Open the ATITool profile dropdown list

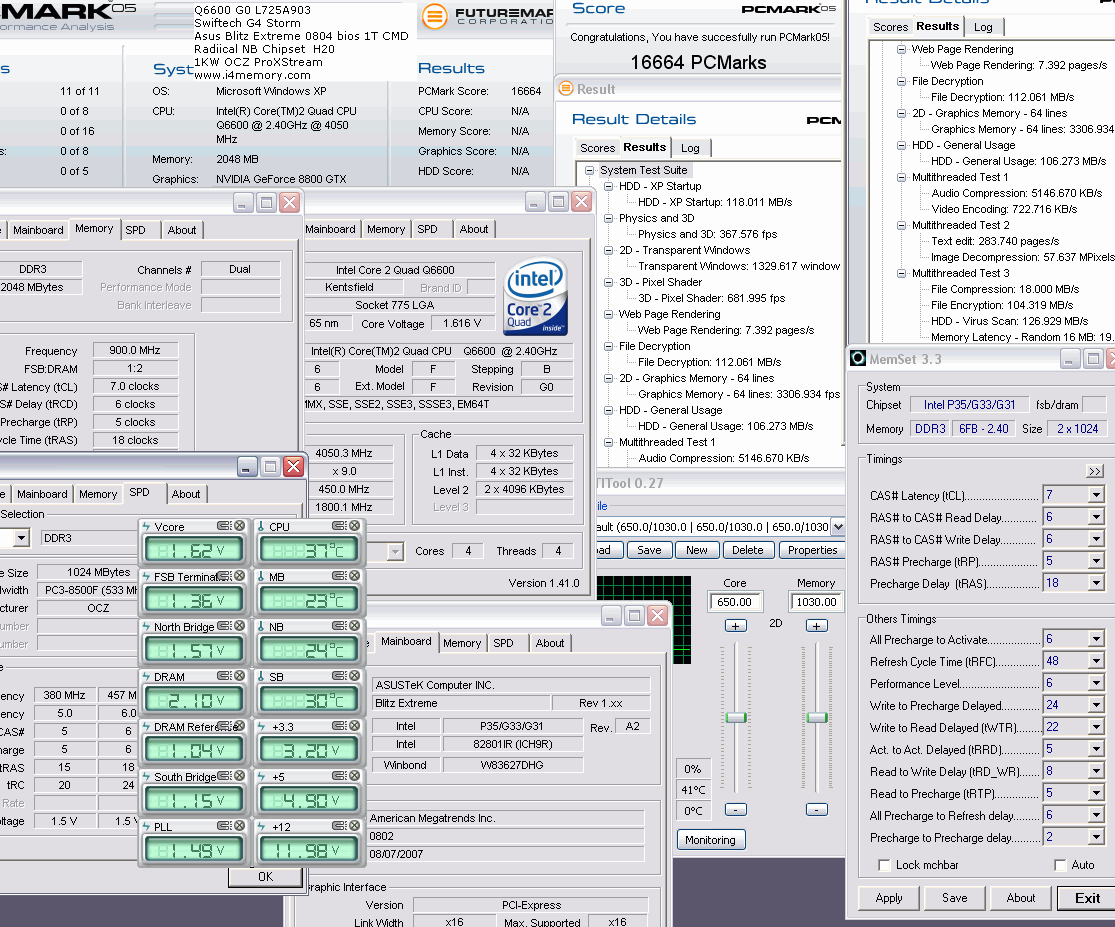pyautogui.click(x=838, y=527)
